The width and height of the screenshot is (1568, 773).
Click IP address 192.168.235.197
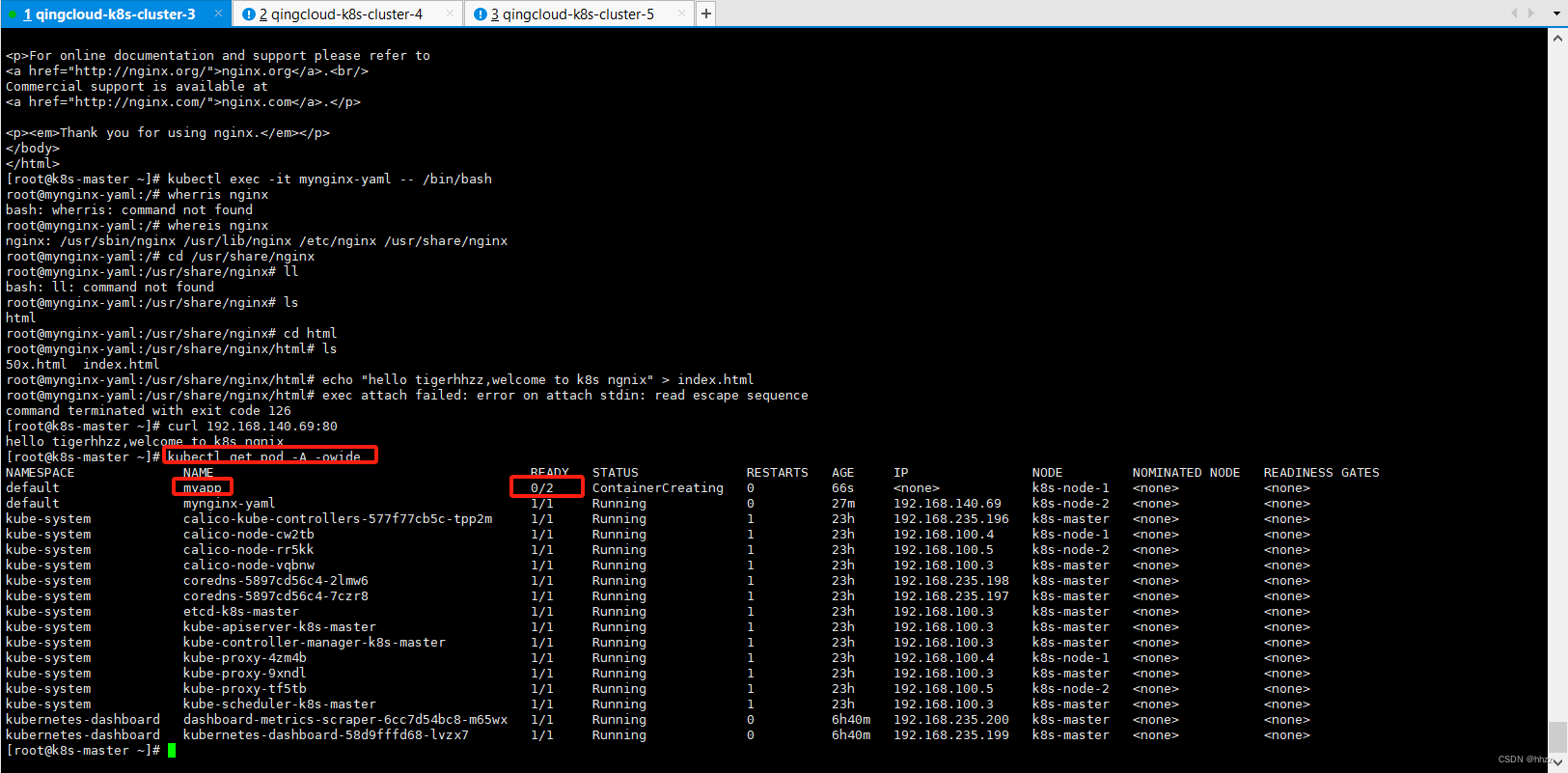pyautogui.click(x=951, y=595)
